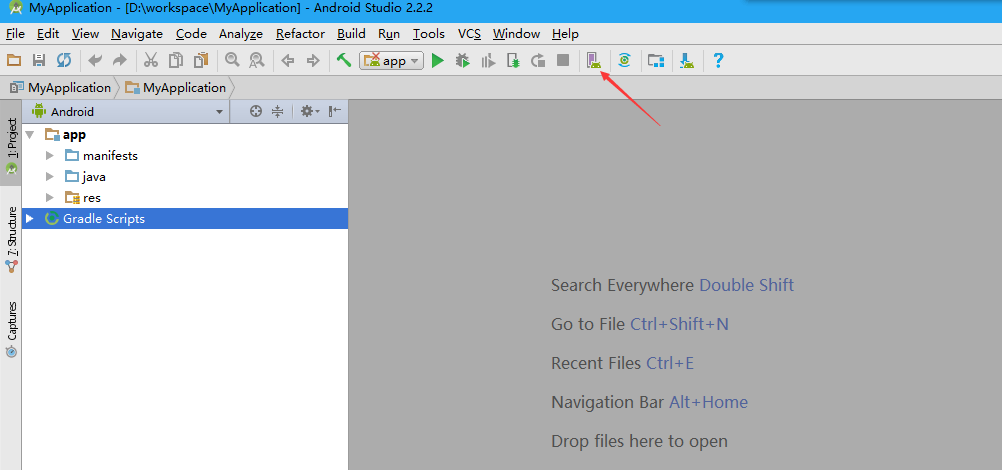This screenshot has height=470, width=1002.
Task: Click Scroll from Source target icon
Action: coord(256,111)
